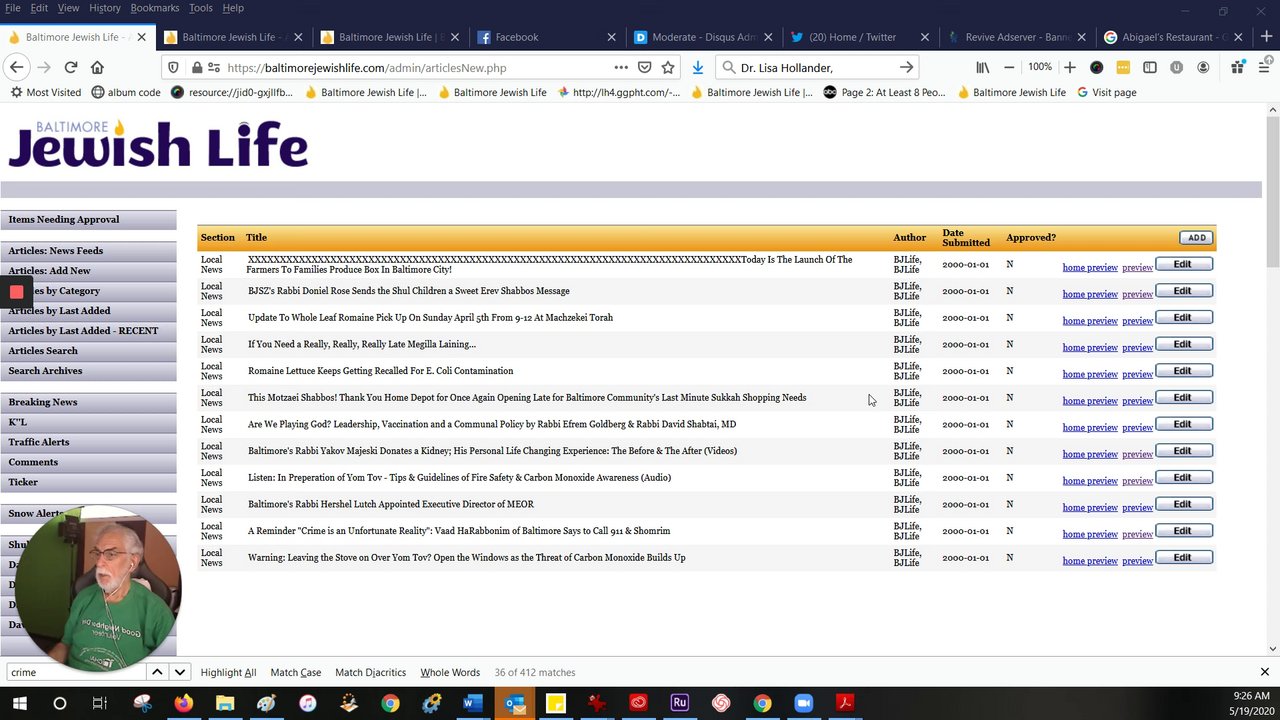Open Sticky Notes from the taskbar

click(x=555, y=703)
